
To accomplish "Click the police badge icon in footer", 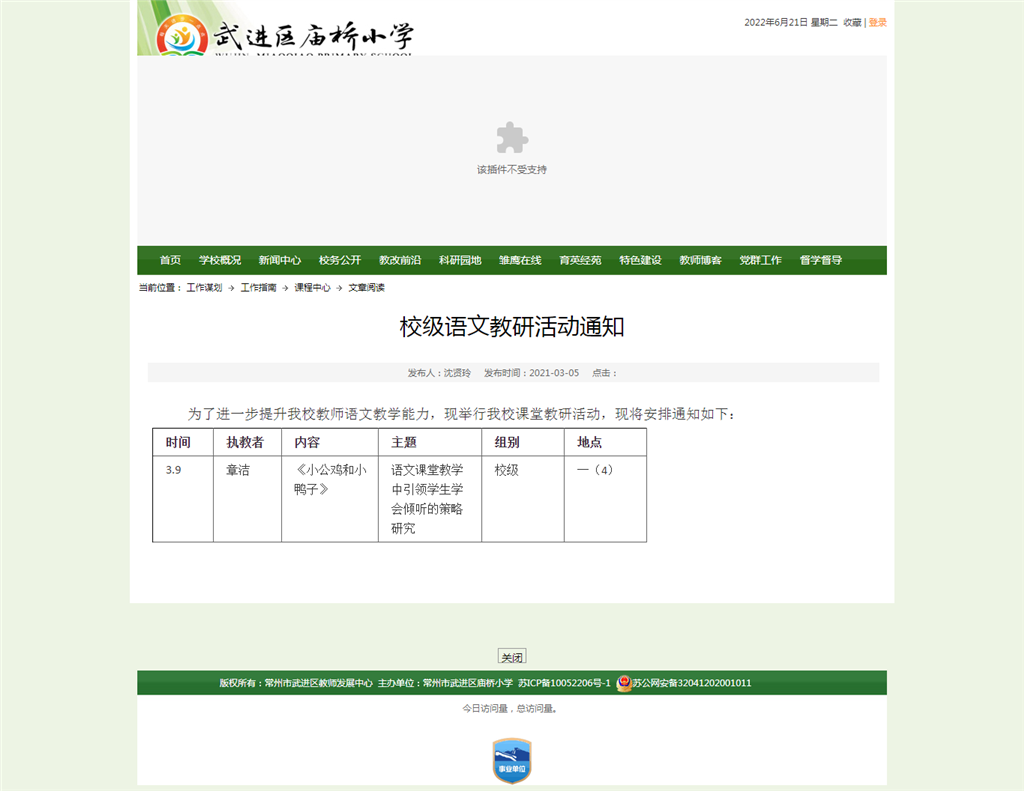I will click(624, 683).
